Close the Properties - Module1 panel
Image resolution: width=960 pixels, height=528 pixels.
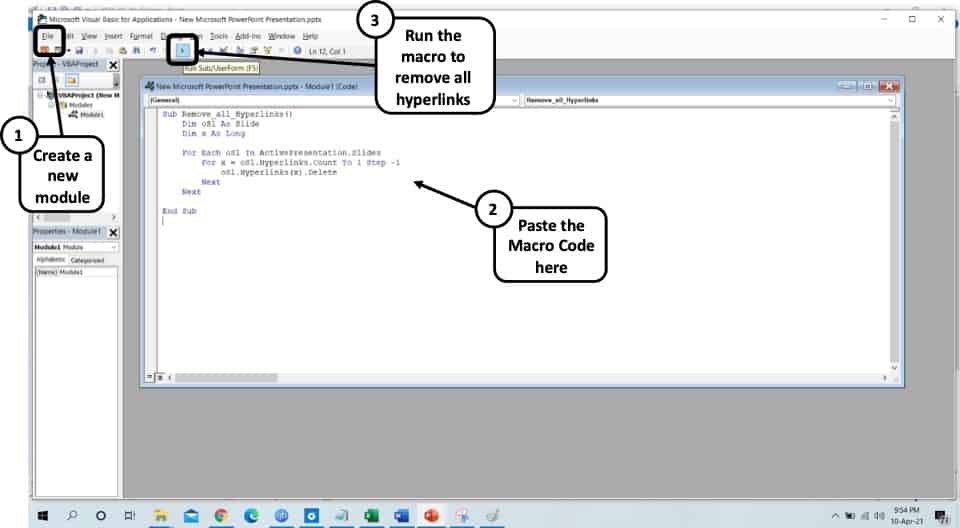tap(113, 232)
